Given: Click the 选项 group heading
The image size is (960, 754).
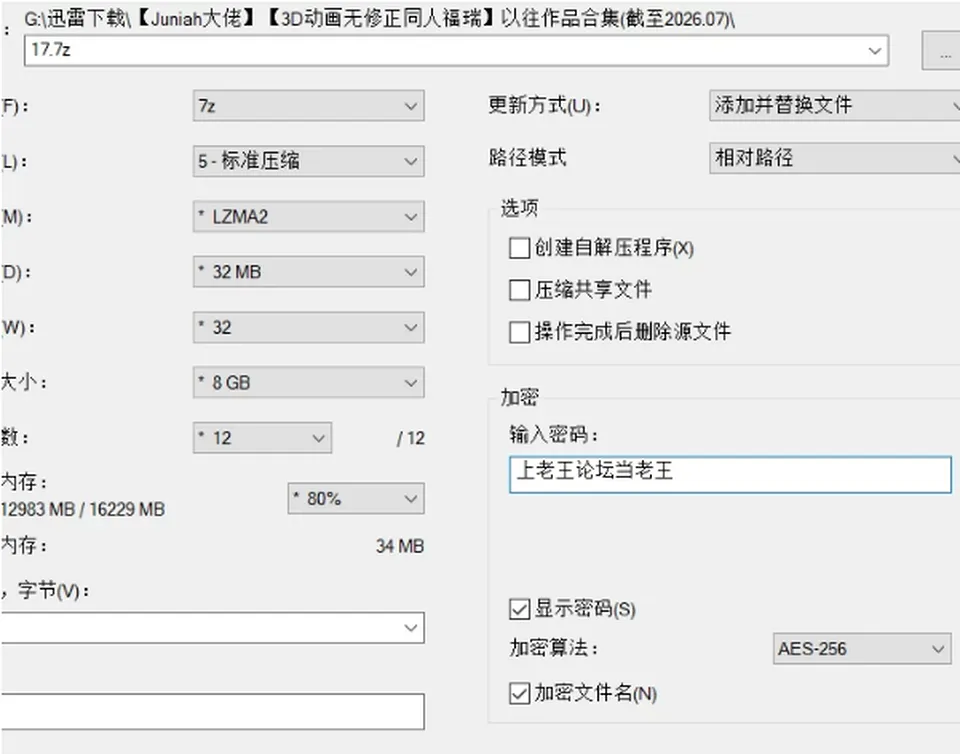Looking at the screenshot, I should (519, 208).
